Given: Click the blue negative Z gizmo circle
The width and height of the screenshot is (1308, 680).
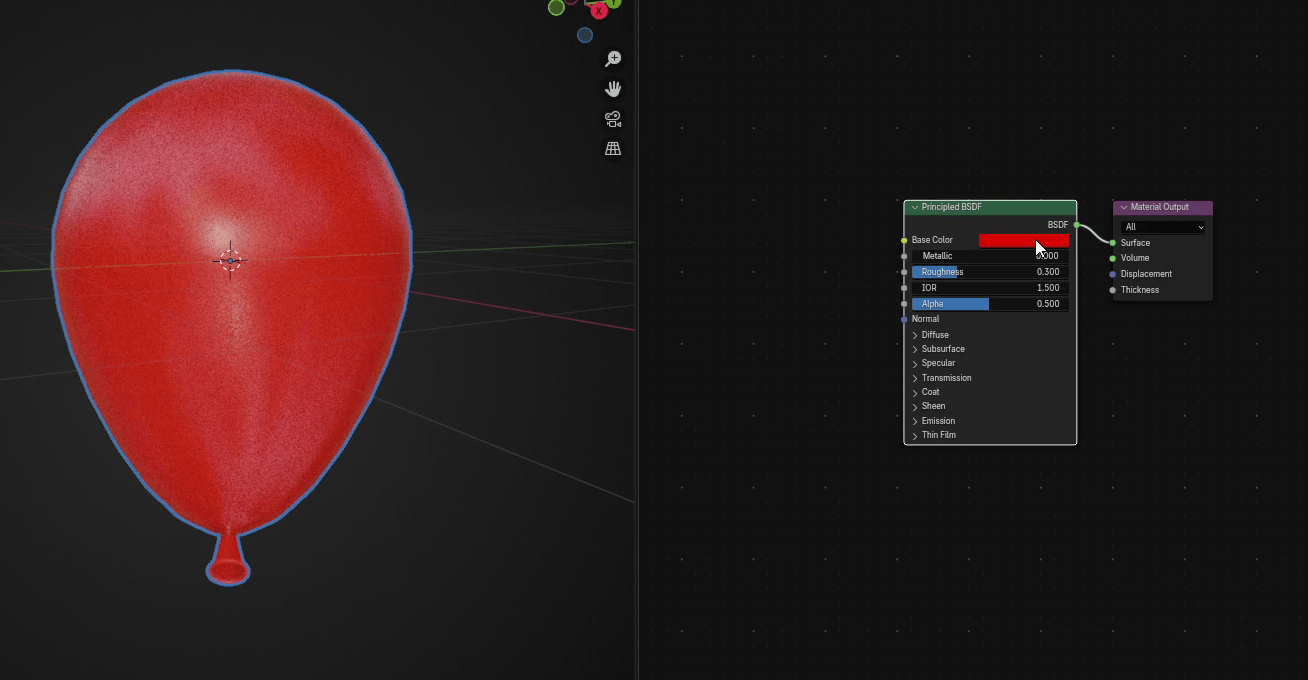Looking at the screenshot, I should tap(585, 35).
